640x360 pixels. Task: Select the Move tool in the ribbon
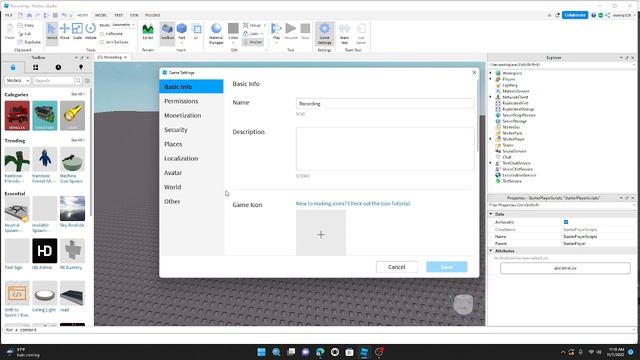[x=64, y=31]
